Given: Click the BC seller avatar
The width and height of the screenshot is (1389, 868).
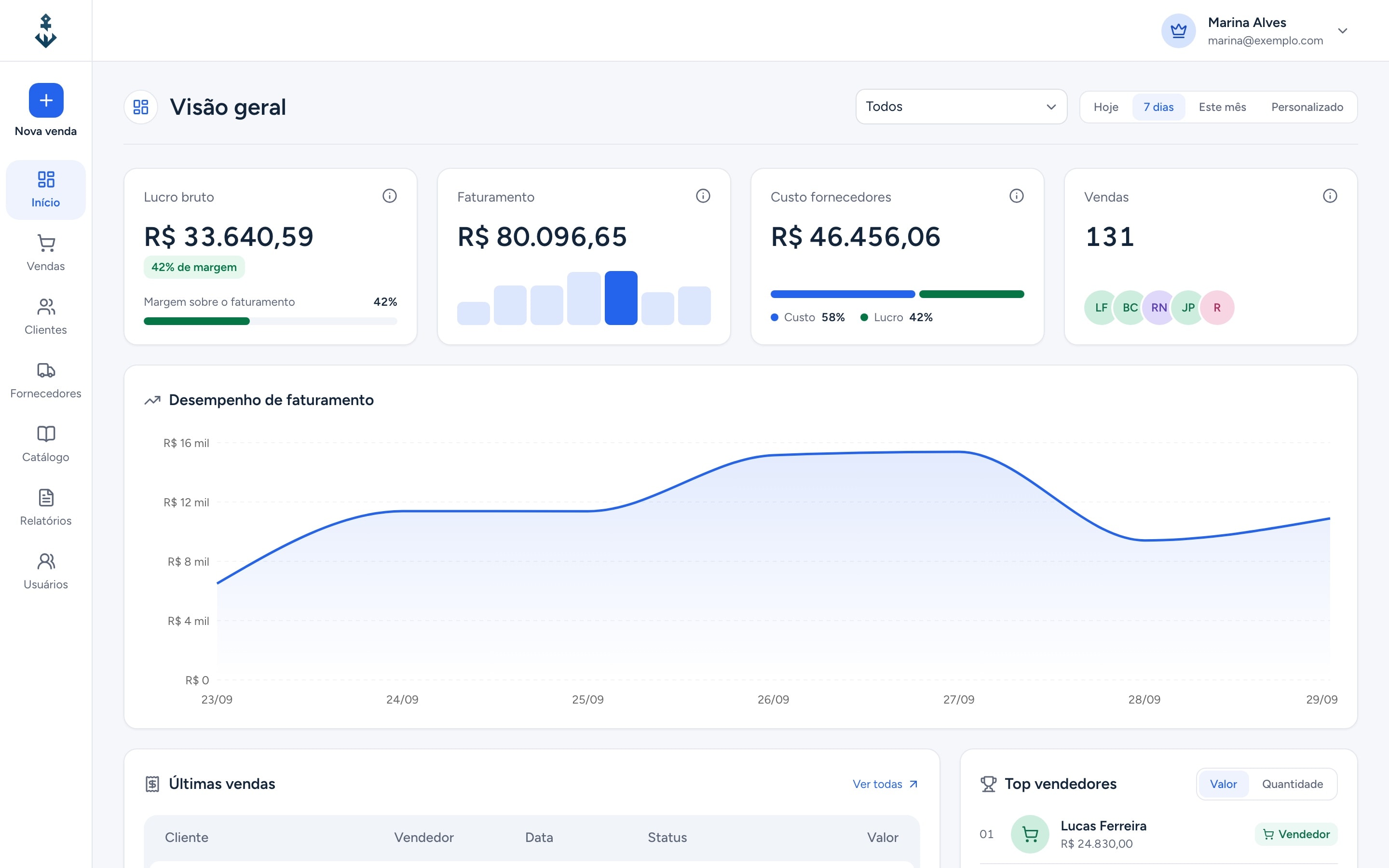Looking at the screenshot, I should [1130, 308].
